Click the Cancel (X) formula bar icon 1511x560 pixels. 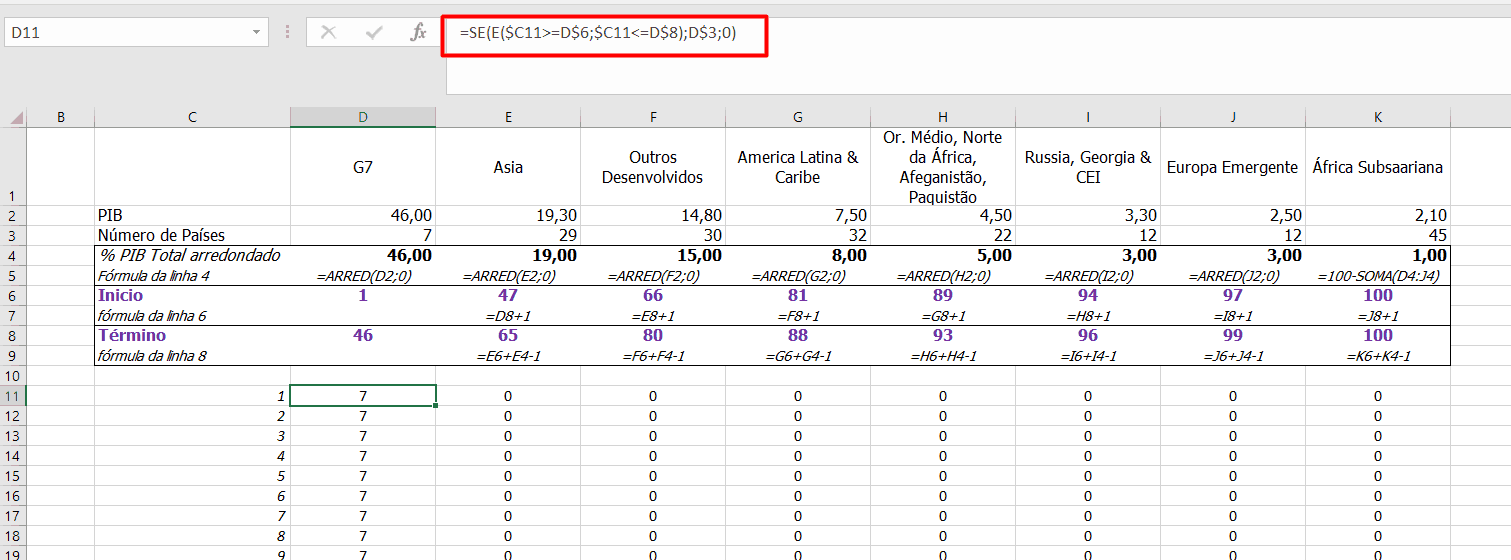(328, 33)
